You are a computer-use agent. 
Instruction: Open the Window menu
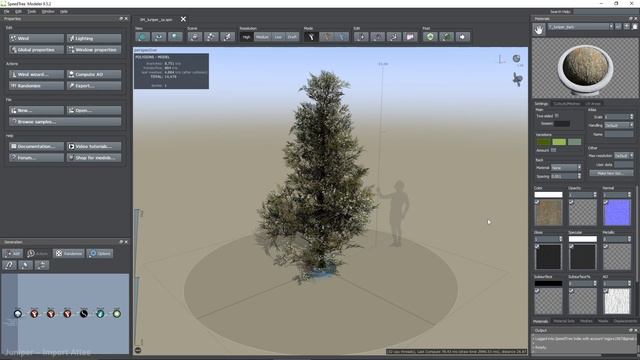[x=48, y=11]
